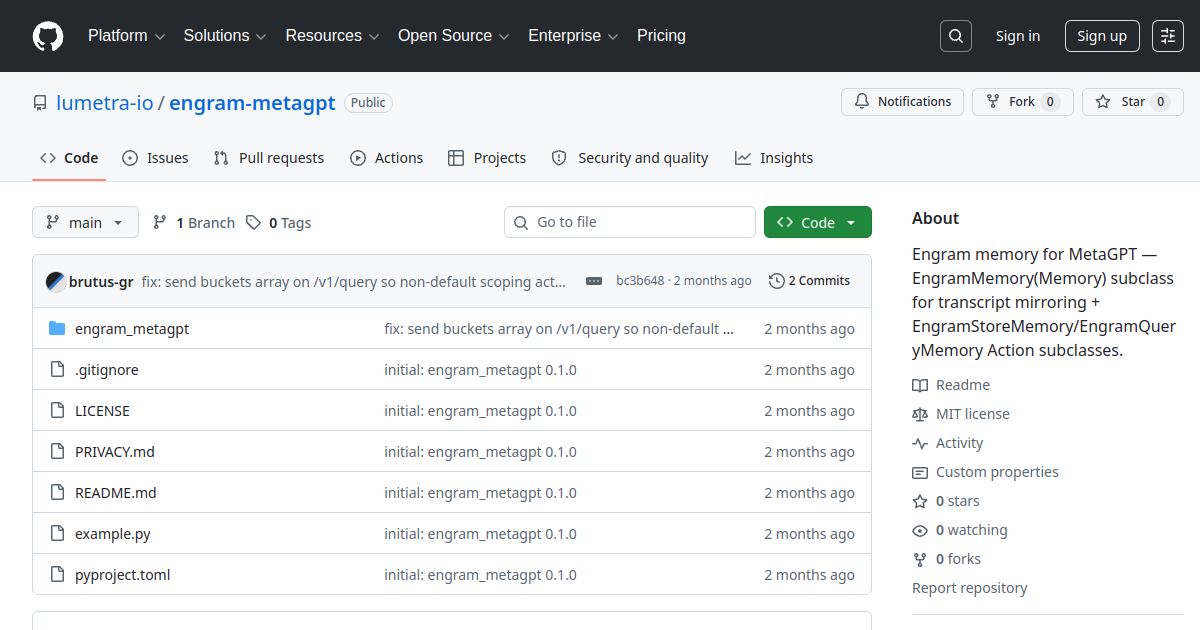Click the brutus-gr avatar image

coord(56,282)
